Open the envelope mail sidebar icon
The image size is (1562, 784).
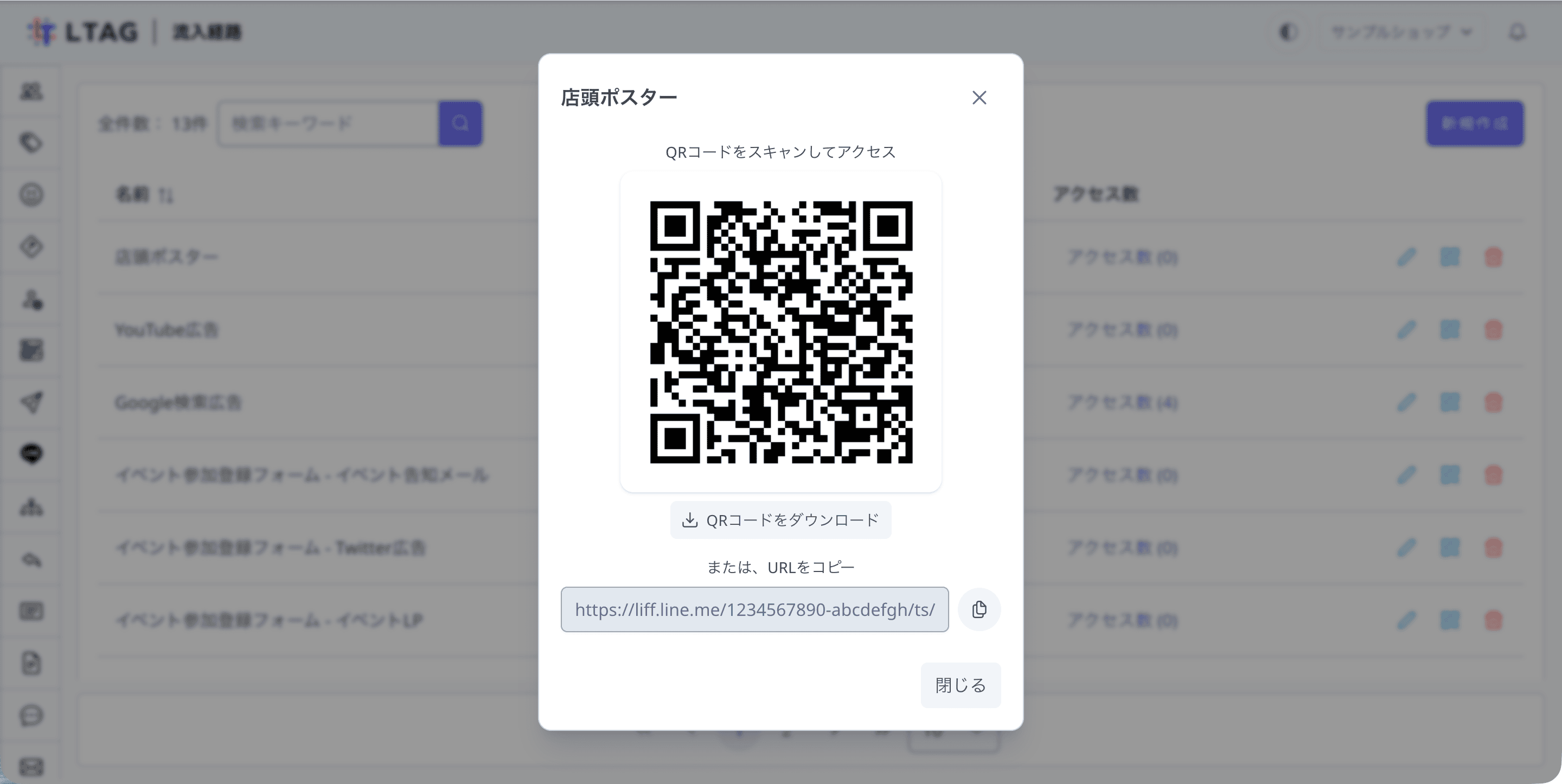(x=31, y=767)
